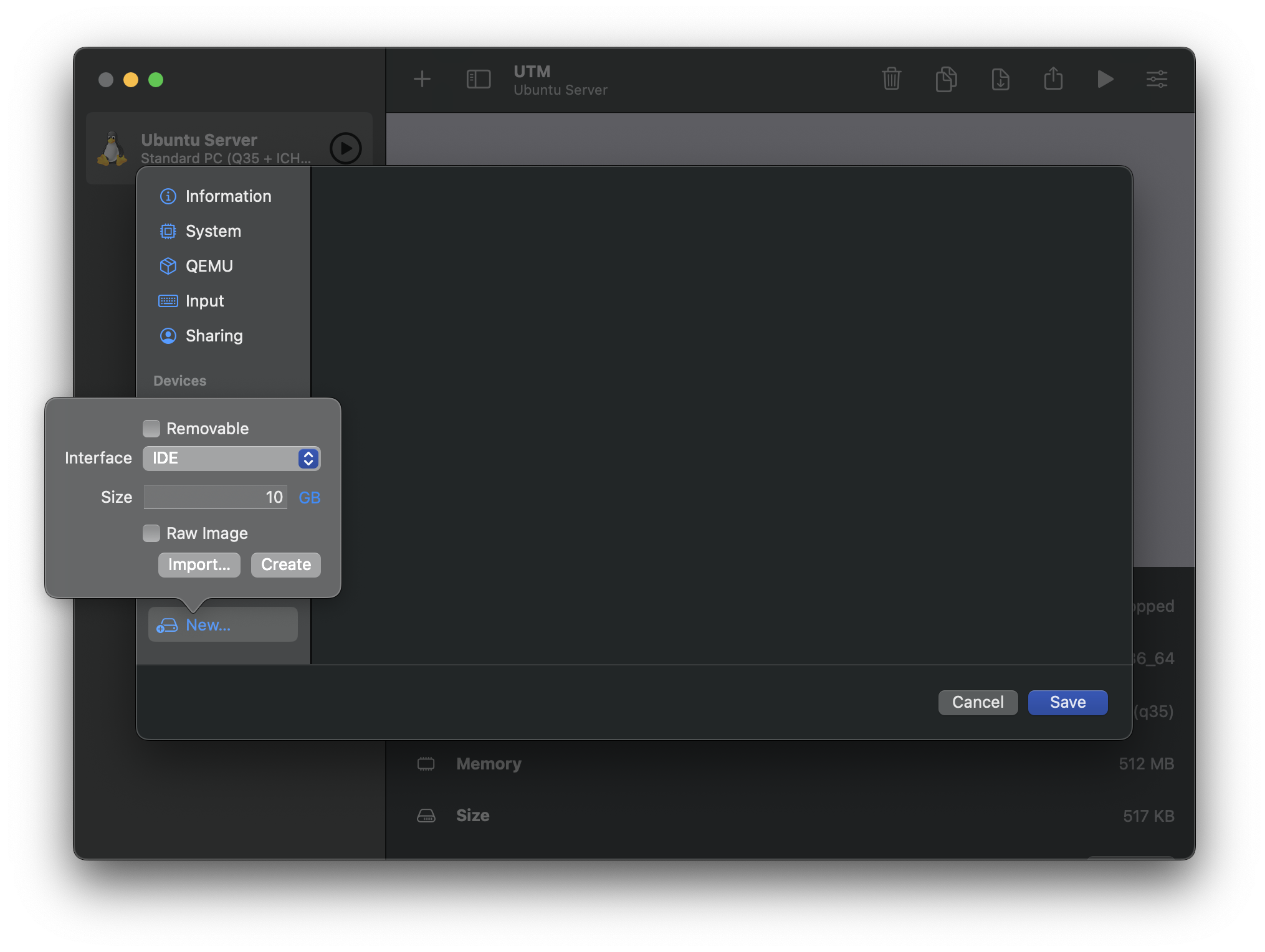
Task: Click the yellow minimize window button
Action: point(131,80)
